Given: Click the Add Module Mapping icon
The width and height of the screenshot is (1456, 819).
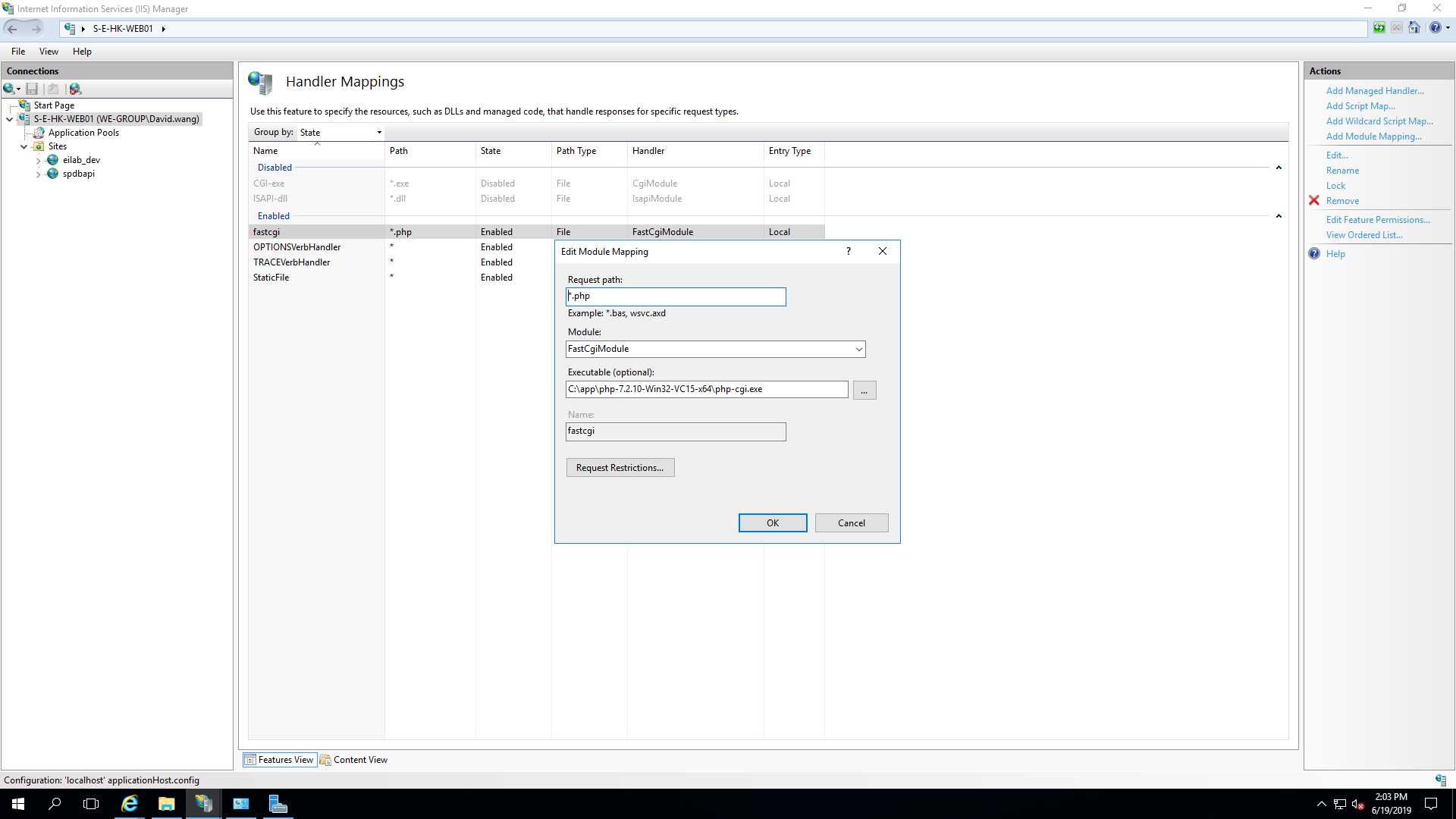Looking at the screenshot, I should click(x=1374, y=135).
